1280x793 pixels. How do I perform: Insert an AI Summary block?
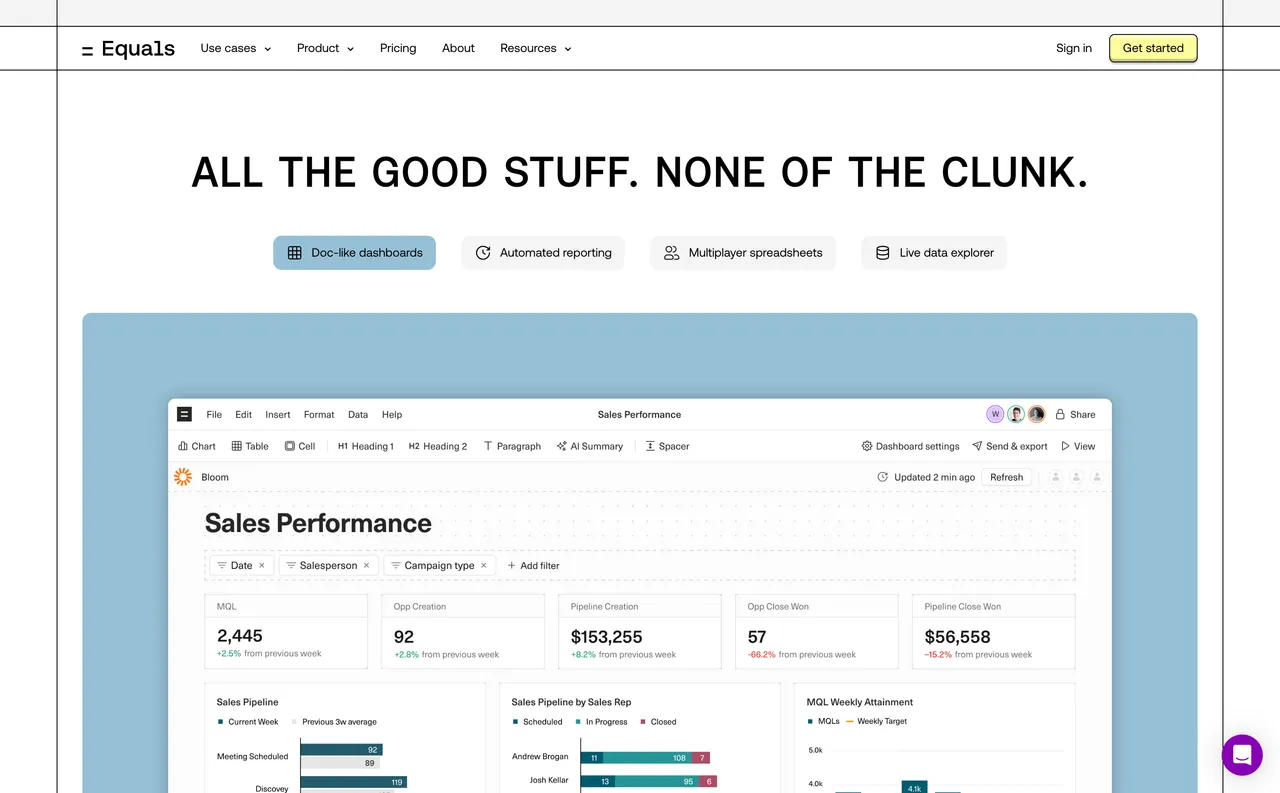[x=590, y=446]
